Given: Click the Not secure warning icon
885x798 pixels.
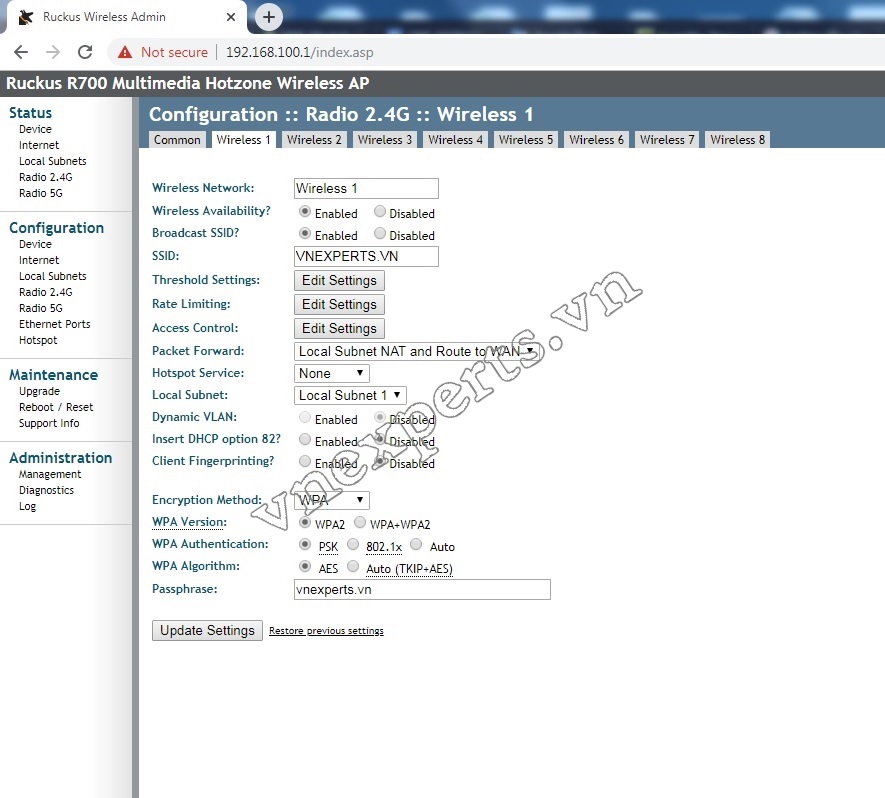Looking at the screenshot, I should pos(125,52).
